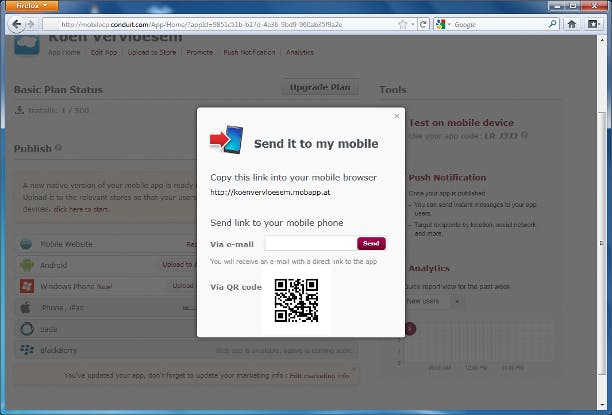Screen dimensions: 612x415
Task: Go back with the browser back arrow
Action: click(16, 24)
